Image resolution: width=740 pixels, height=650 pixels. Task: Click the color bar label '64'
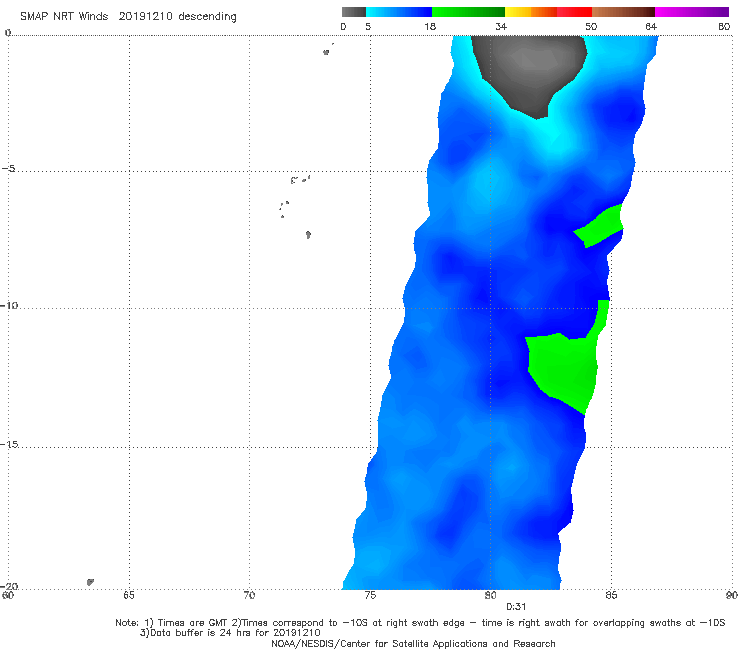(x=651, y=26)
